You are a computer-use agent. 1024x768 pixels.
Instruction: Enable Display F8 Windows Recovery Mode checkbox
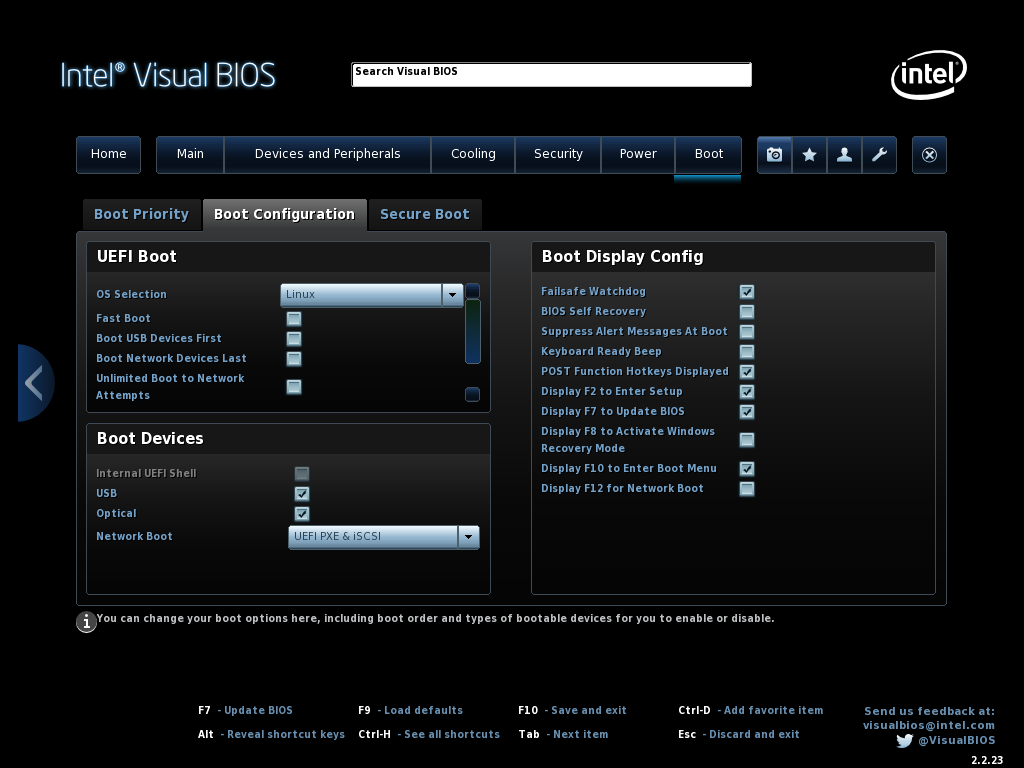tap(747, 440)
